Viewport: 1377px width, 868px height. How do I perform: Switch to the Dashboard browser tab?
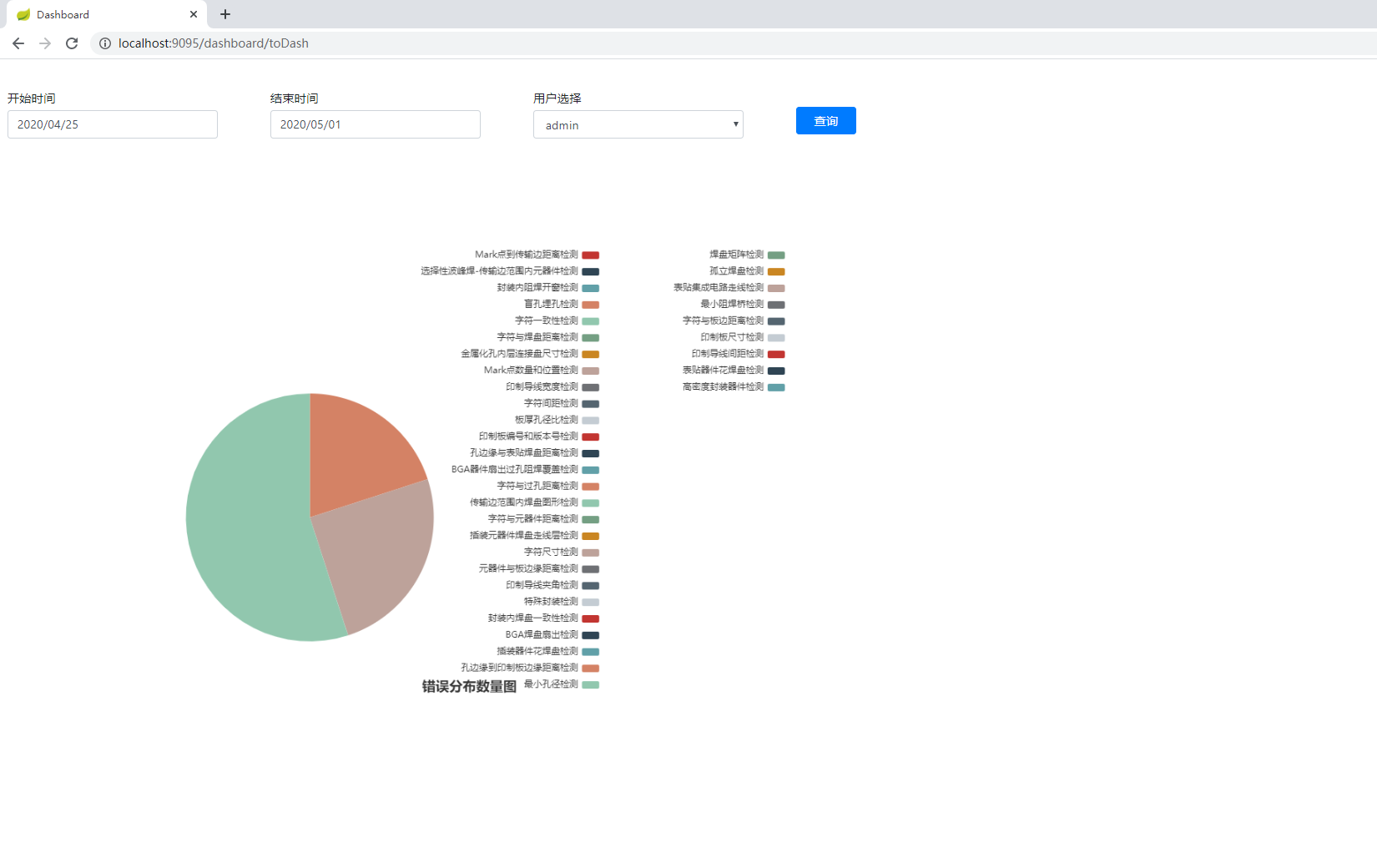(100, 14)
